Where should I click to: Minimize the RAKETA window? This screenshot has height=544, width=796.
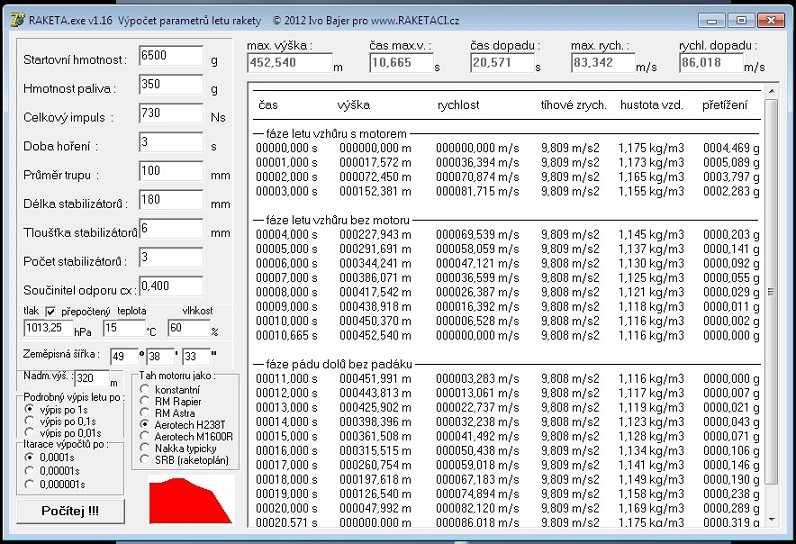coord(712,19)
